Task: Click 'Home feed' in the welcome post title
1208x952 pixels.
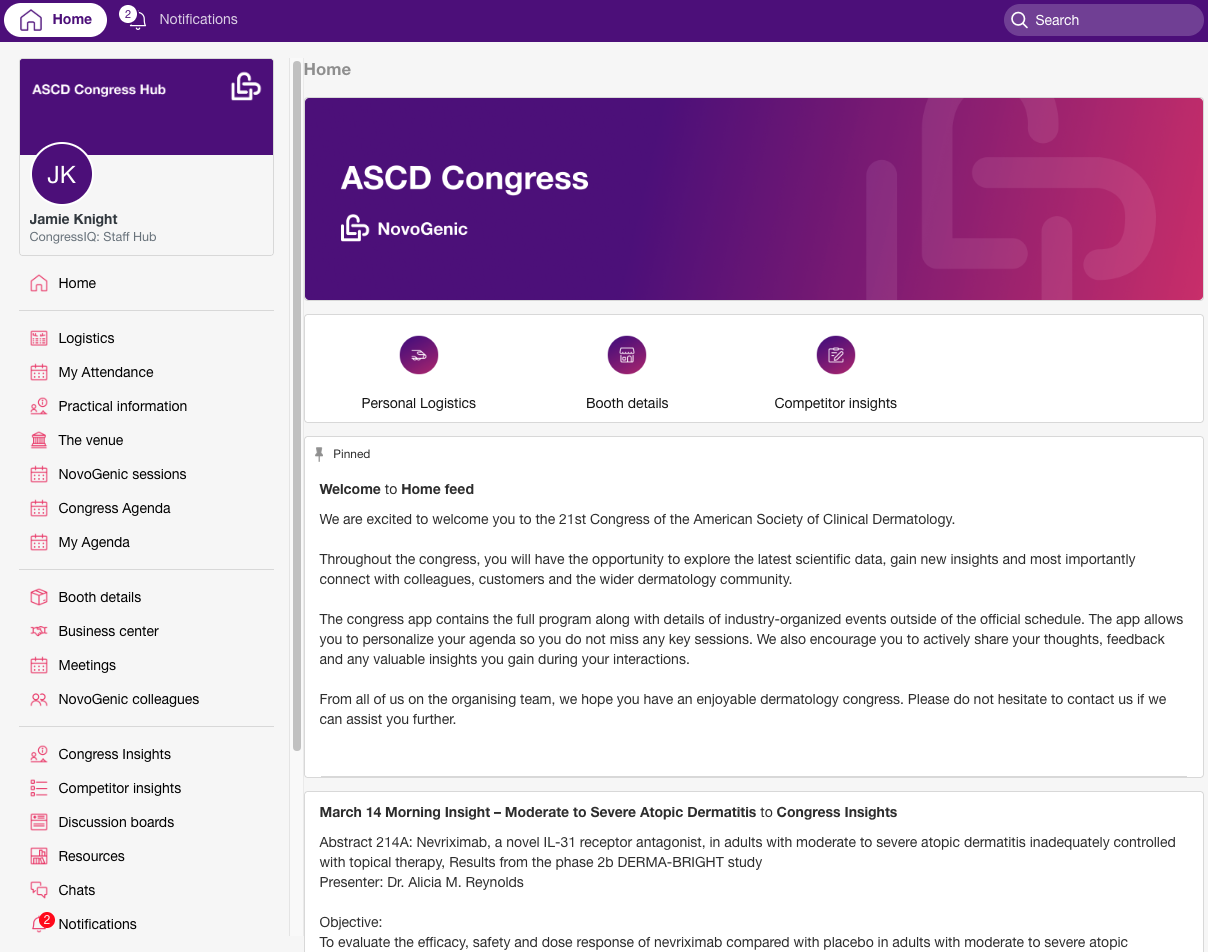Action: (x=438, y=489)
